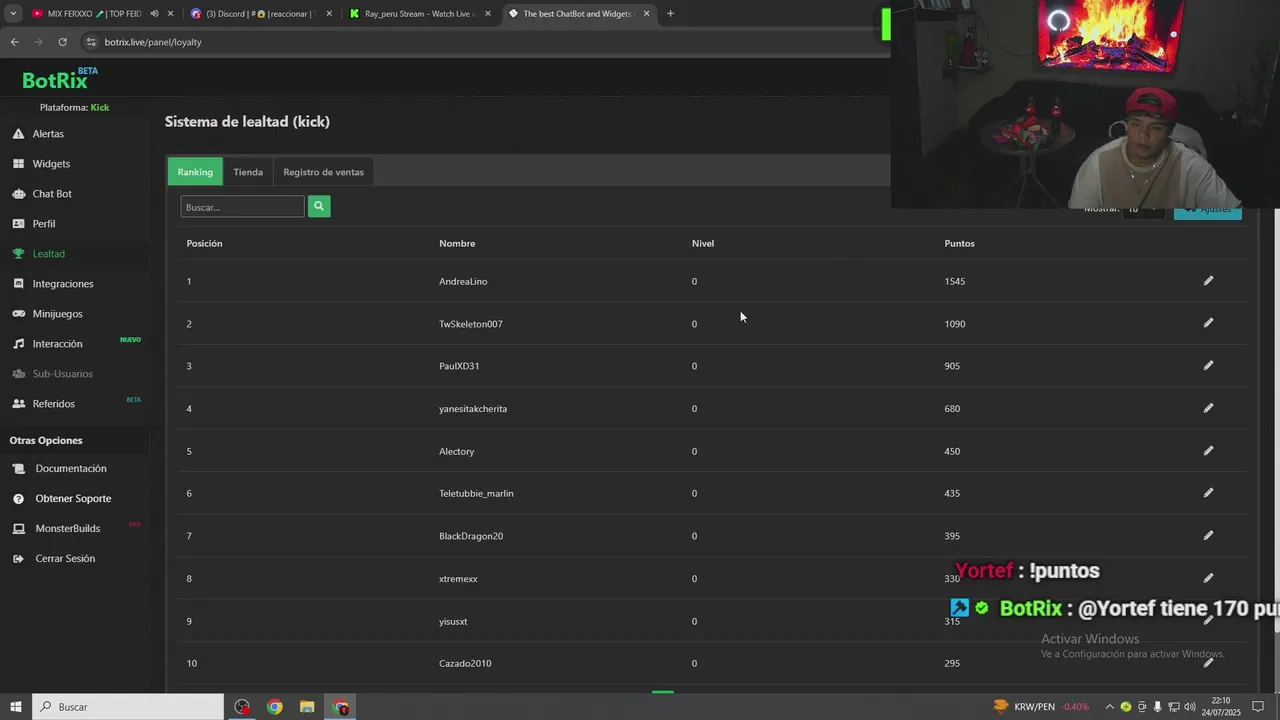Click the browser back arrow
Image resolution: width=1280 pixels, height=720 pixels.
click(x=14, y=42)
